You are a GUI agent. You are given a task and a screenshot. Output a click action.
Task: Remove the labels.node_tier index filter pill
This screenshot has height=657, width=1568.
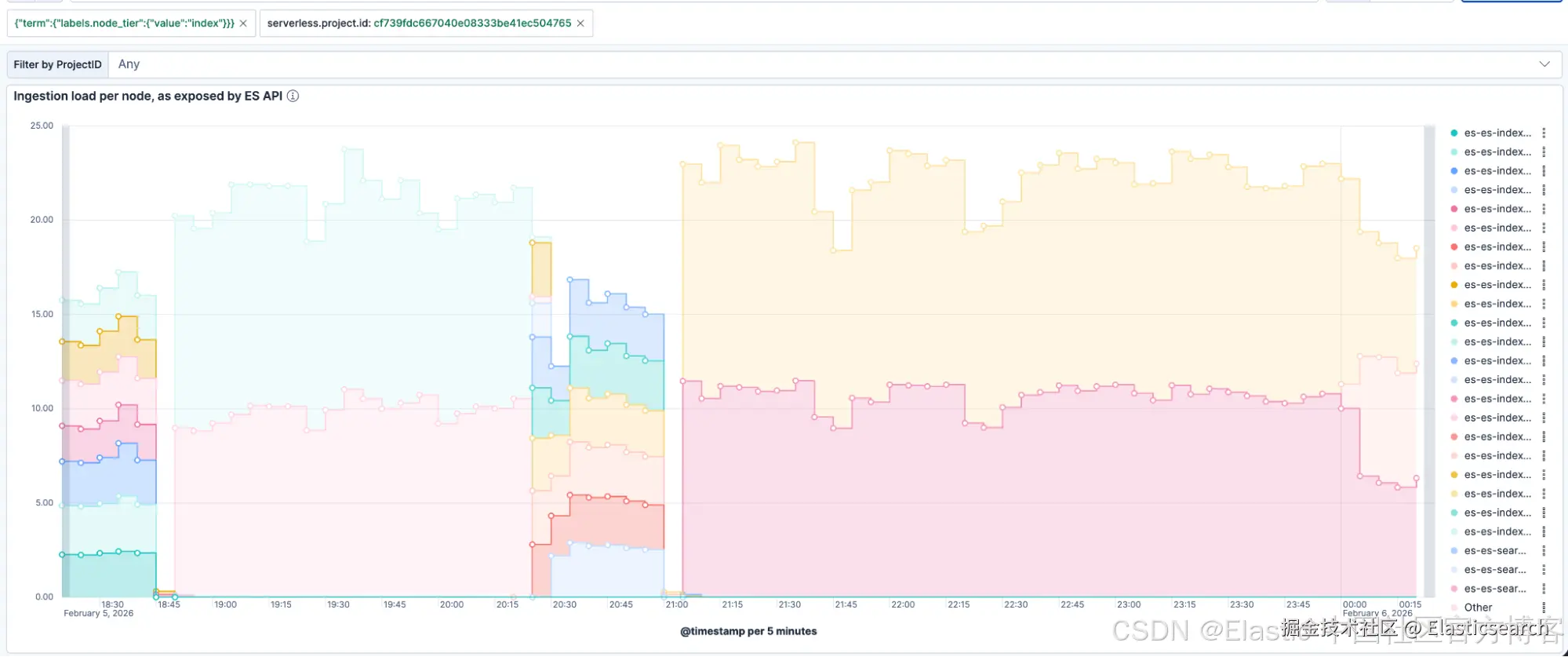(243, 24)
